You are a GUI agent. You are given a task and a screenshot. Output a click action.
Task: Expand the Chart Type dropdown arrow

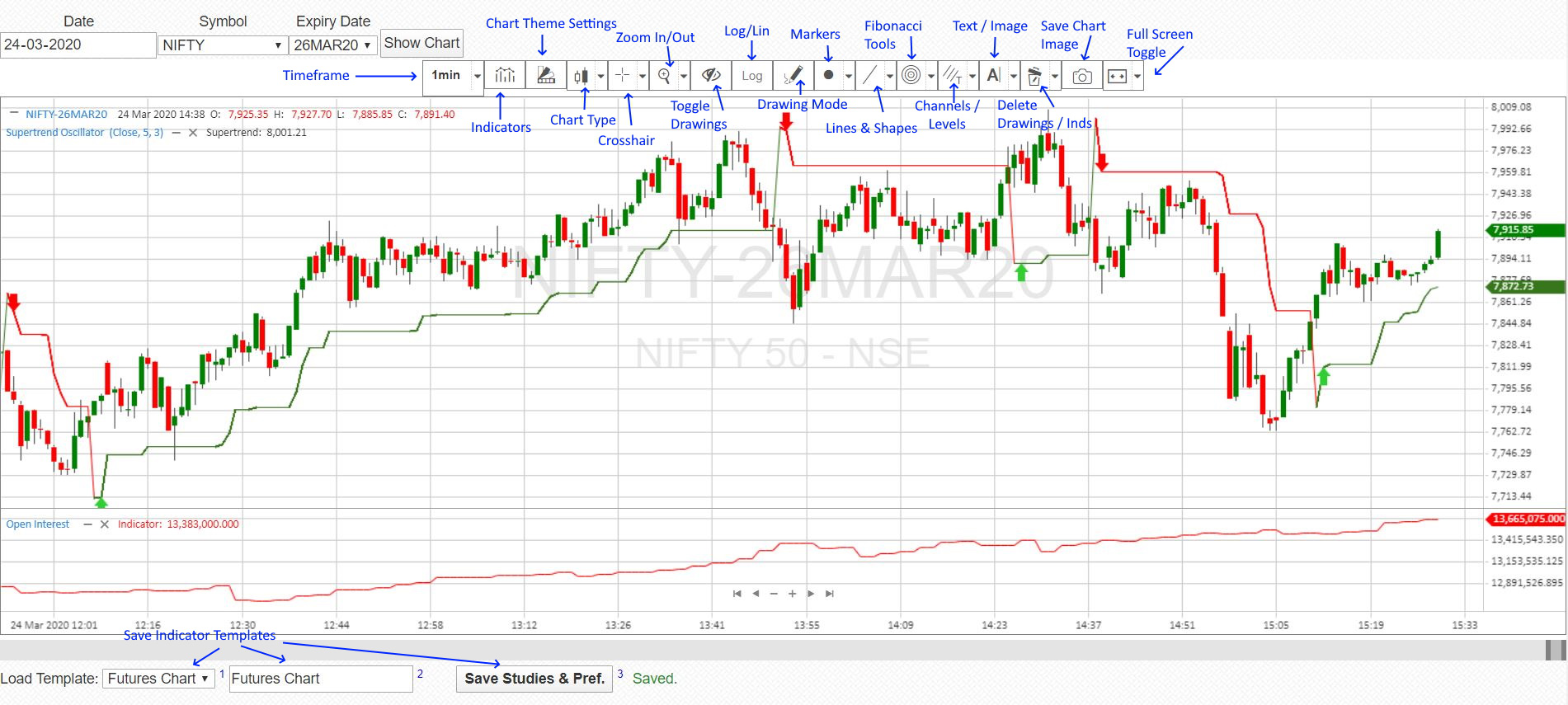[600, 76]
